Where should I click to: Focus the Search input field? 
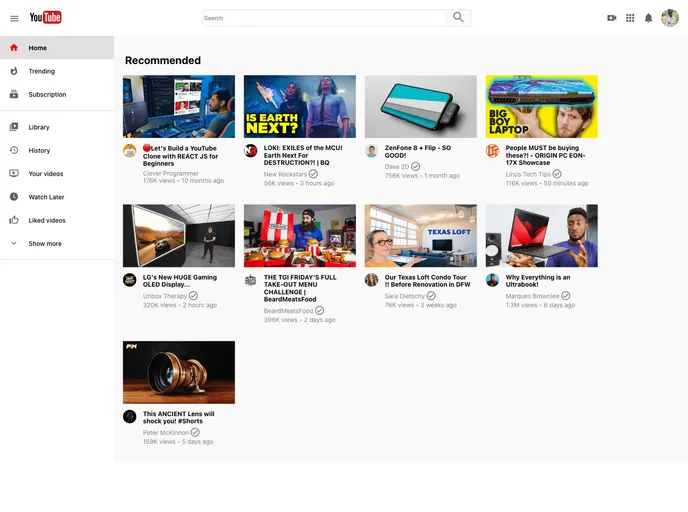[x=325, y=18]
